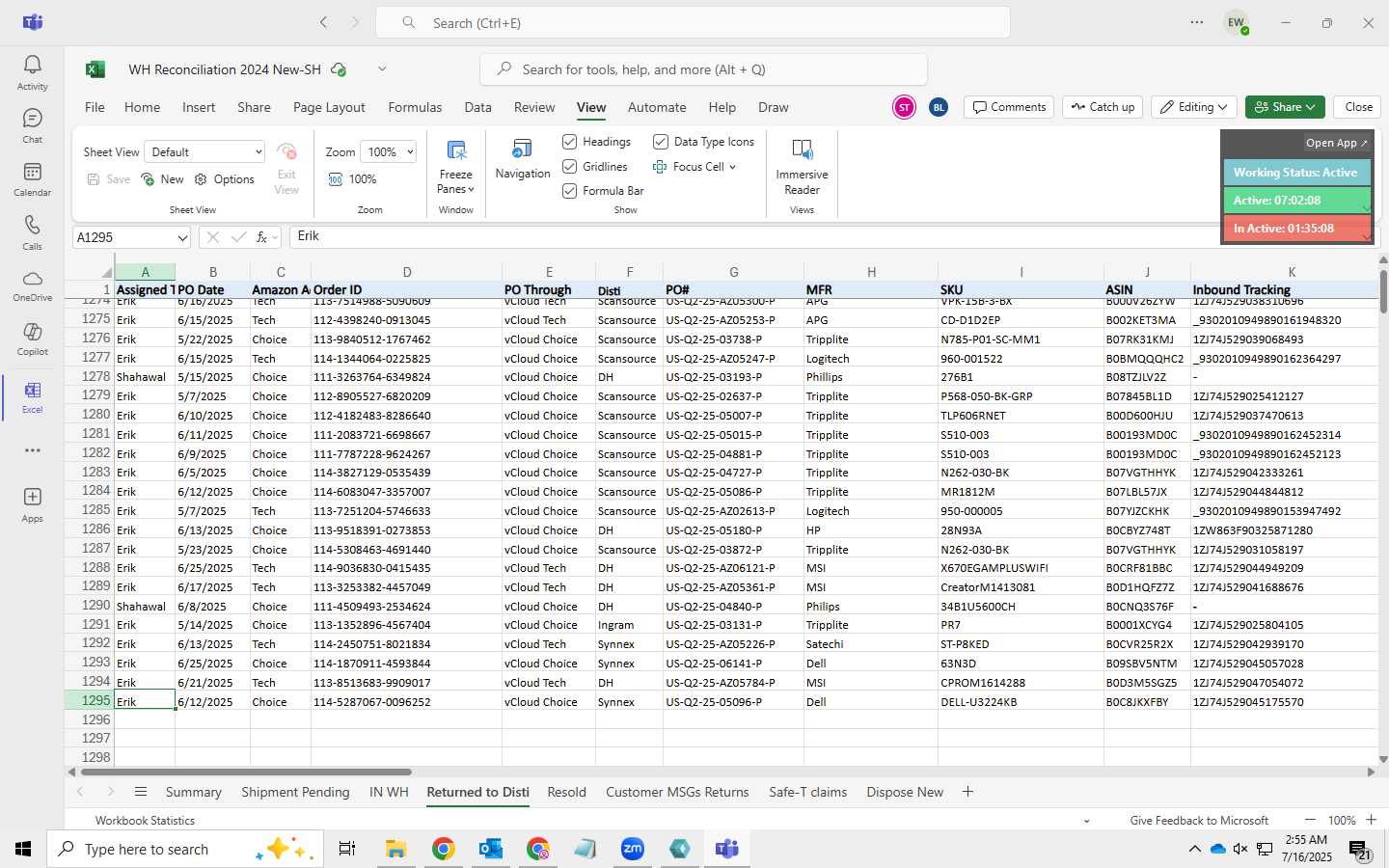Image resolution: width=1389 pixels, height=868 pixels.
Task: Toggle Data Type Icons checkbox
Action: (661, 142)
